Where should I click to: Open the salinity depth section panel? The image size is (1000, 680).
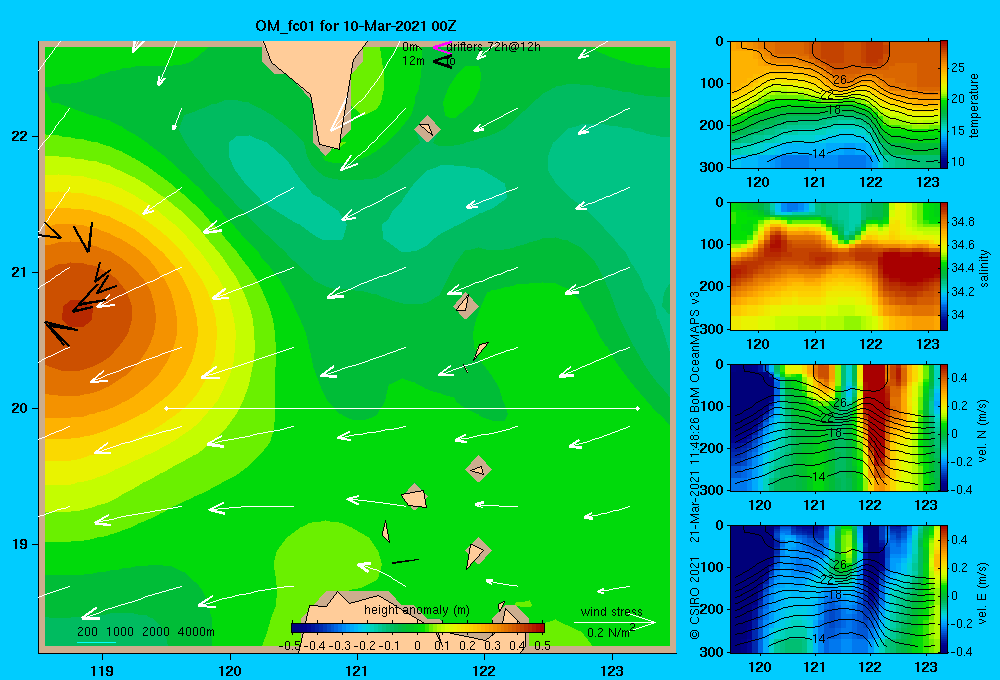[834, 266]
